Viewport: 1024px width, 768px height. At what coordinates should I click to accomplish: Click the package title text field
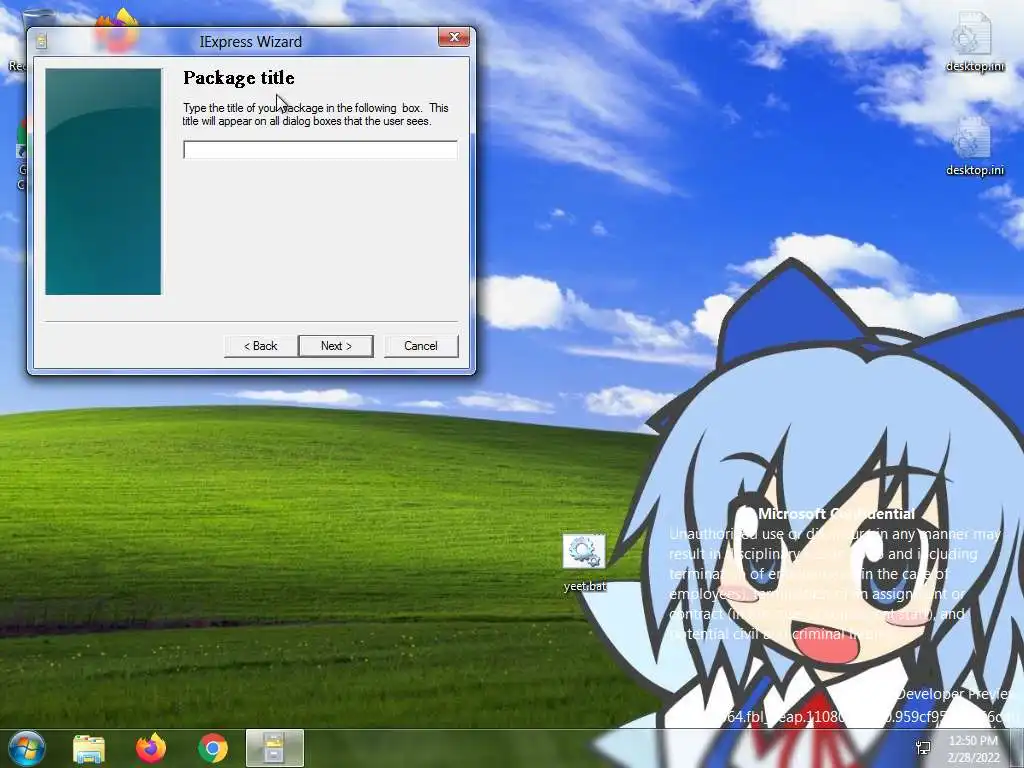[x=320, y=150]
